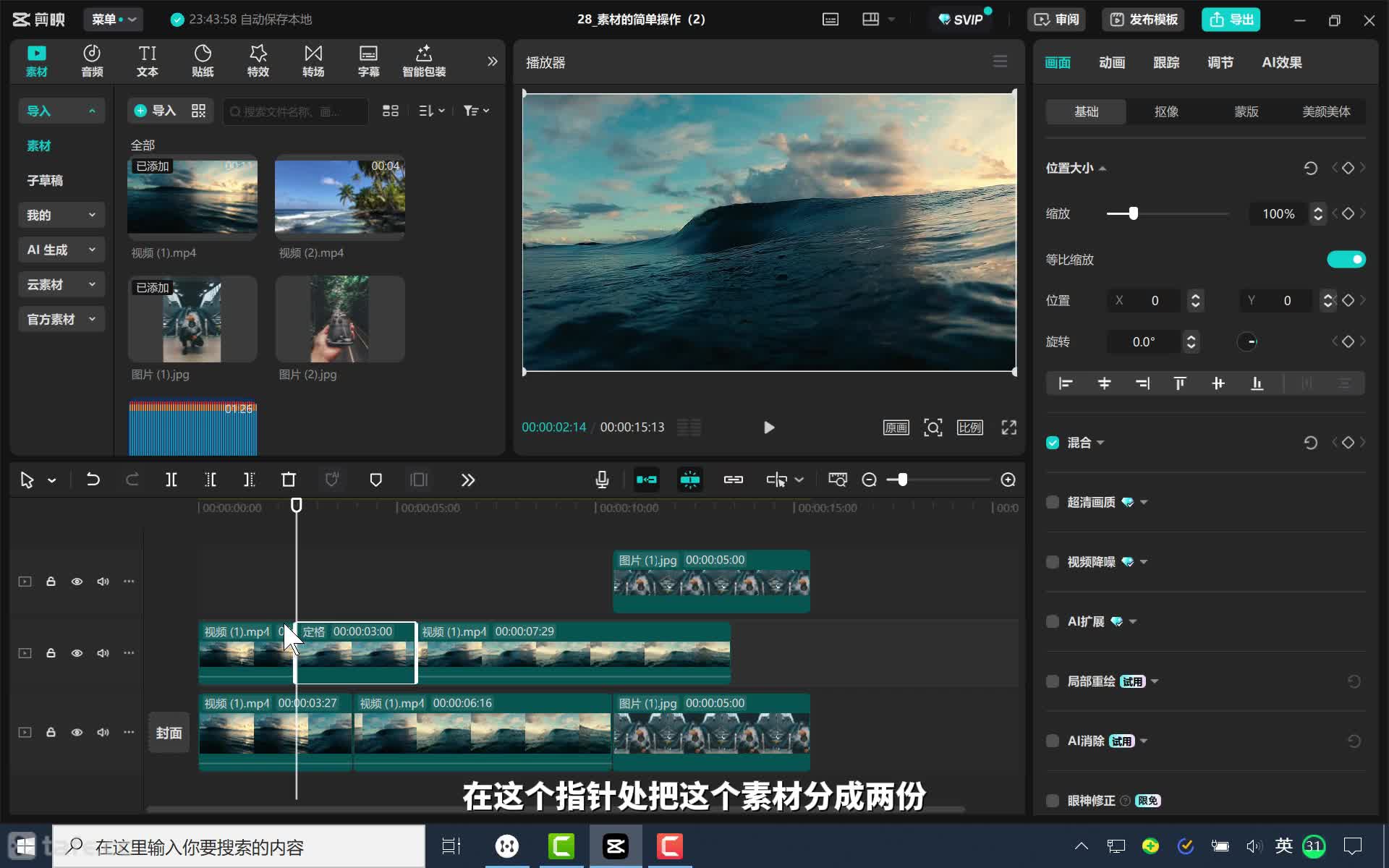Click the 视频 (2).mp4 thumbnail

point(340,197)
